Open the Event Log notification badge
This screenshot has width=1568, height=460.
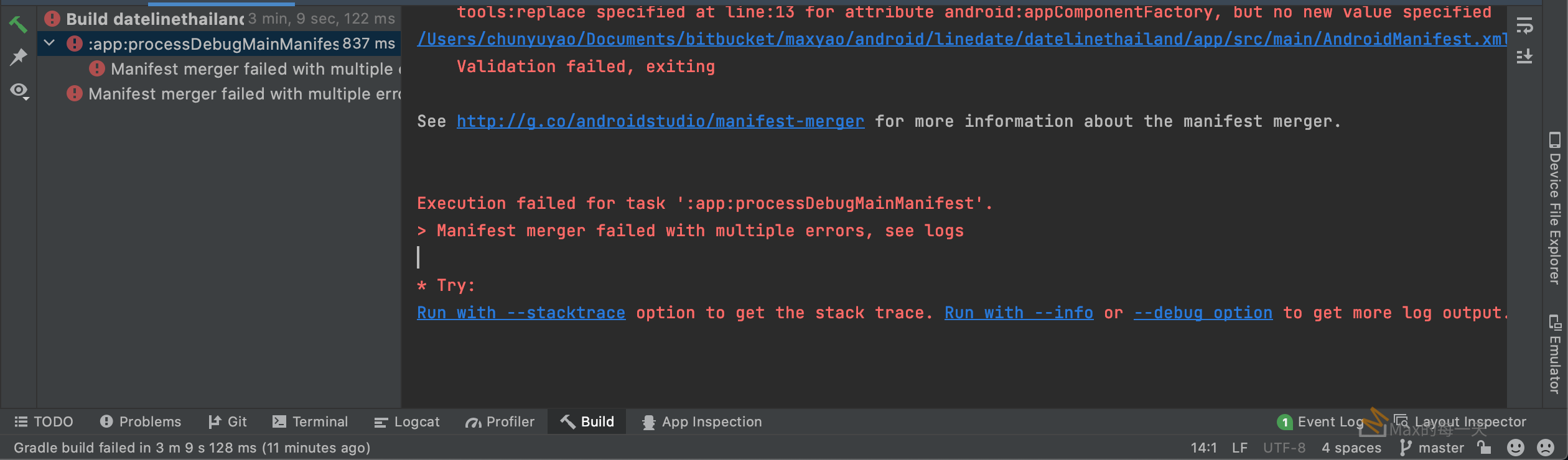1319,422
